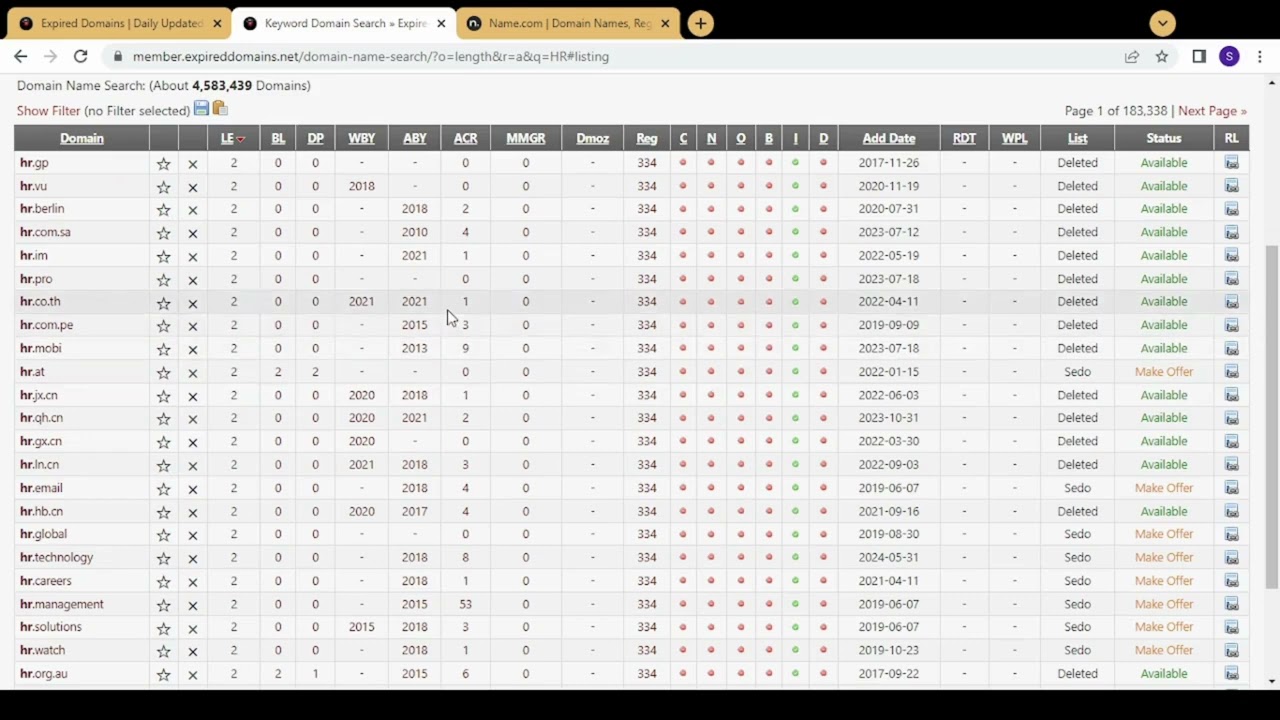Open a new browser tab
Viewport: 1280px width, 720px height.
pos(701,23)
